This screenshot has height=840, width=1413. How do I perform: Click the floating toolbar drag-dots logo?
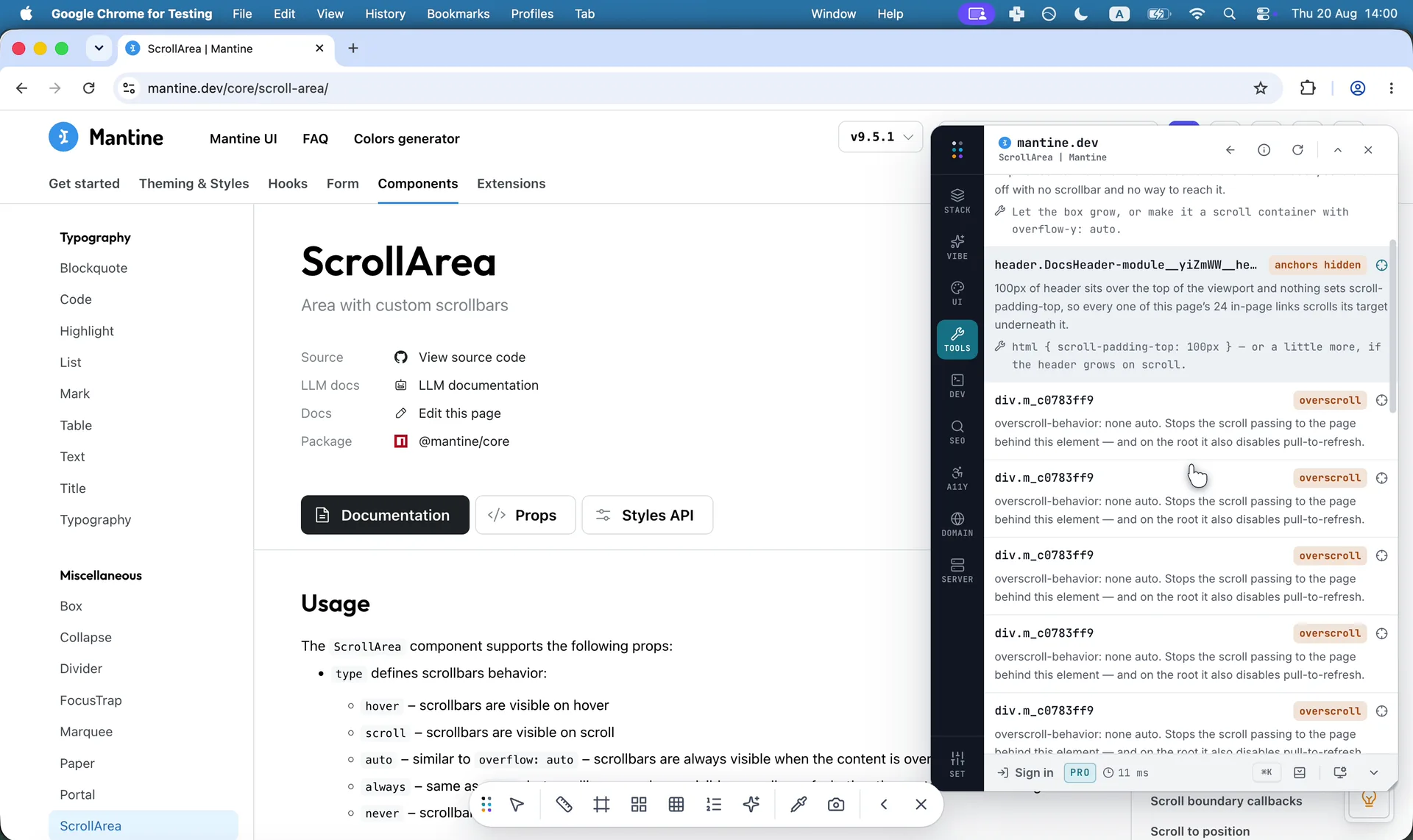(x=486, y=805)
